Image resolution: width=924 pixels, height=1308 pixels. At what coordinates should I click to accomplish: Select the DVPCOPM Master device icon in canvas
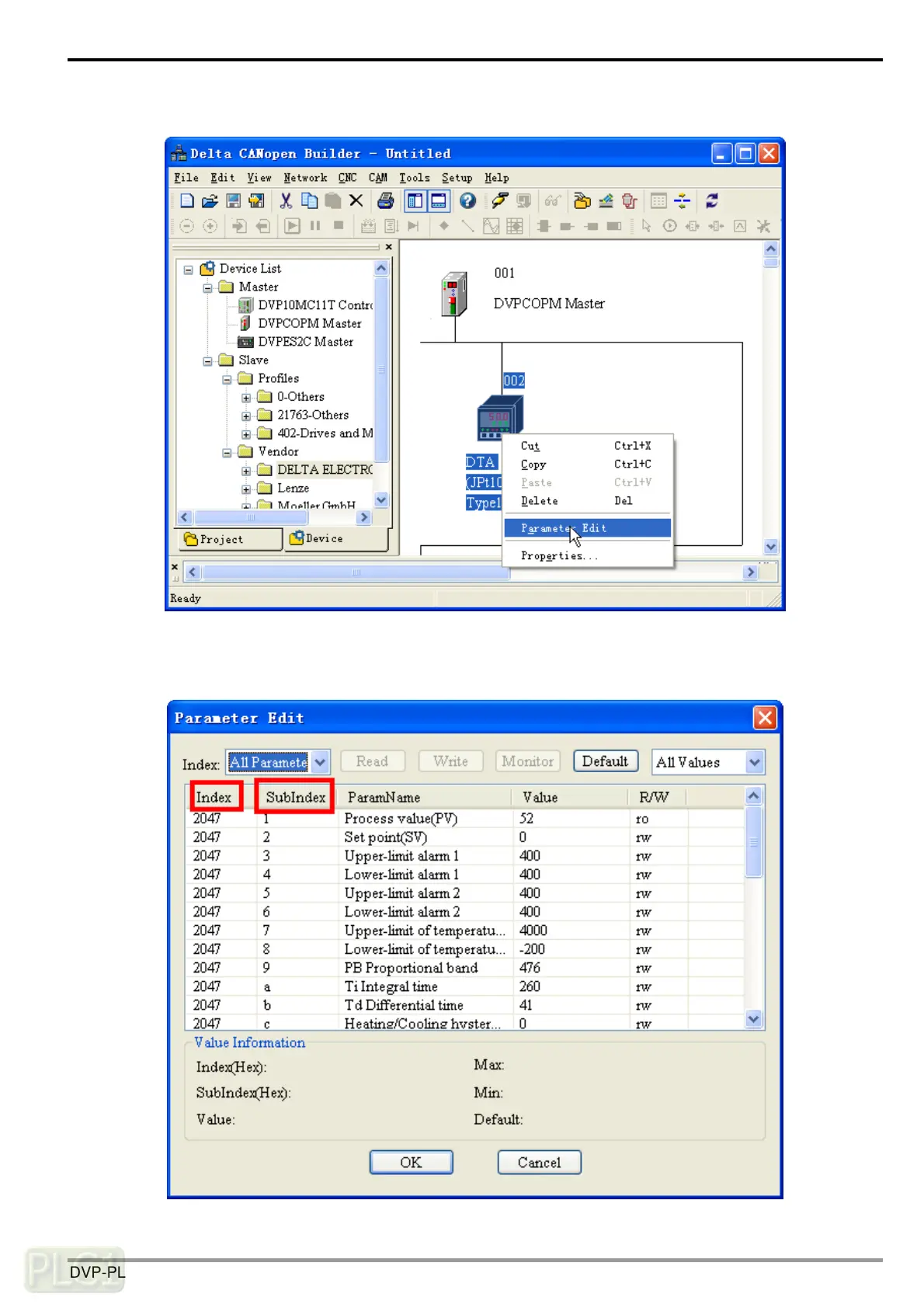coord(454,294)
